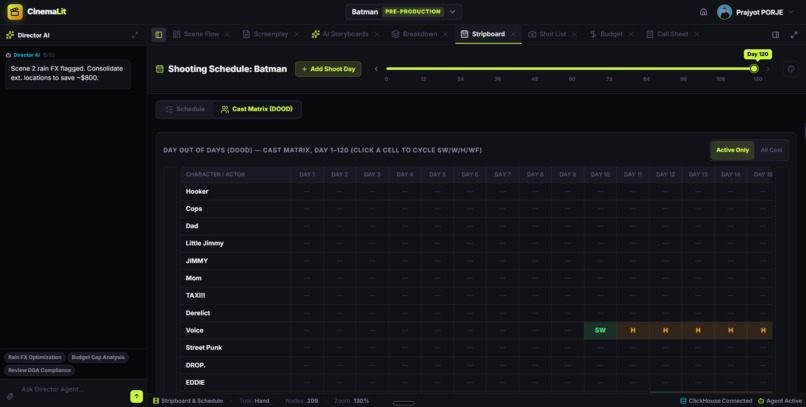Cycle Voice H cell on Day 12
Viewport: 806px width, 407px height.
click(x=665, y=330)
